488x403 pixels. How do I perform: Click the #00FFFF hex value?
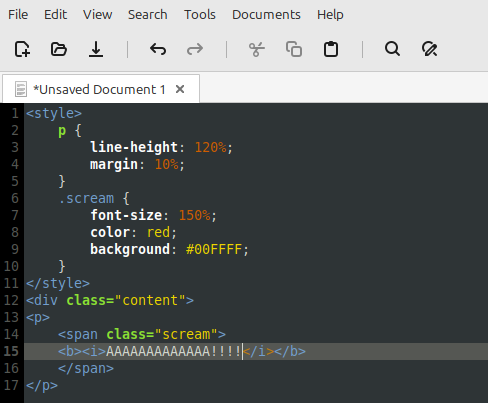pos(214,249)
